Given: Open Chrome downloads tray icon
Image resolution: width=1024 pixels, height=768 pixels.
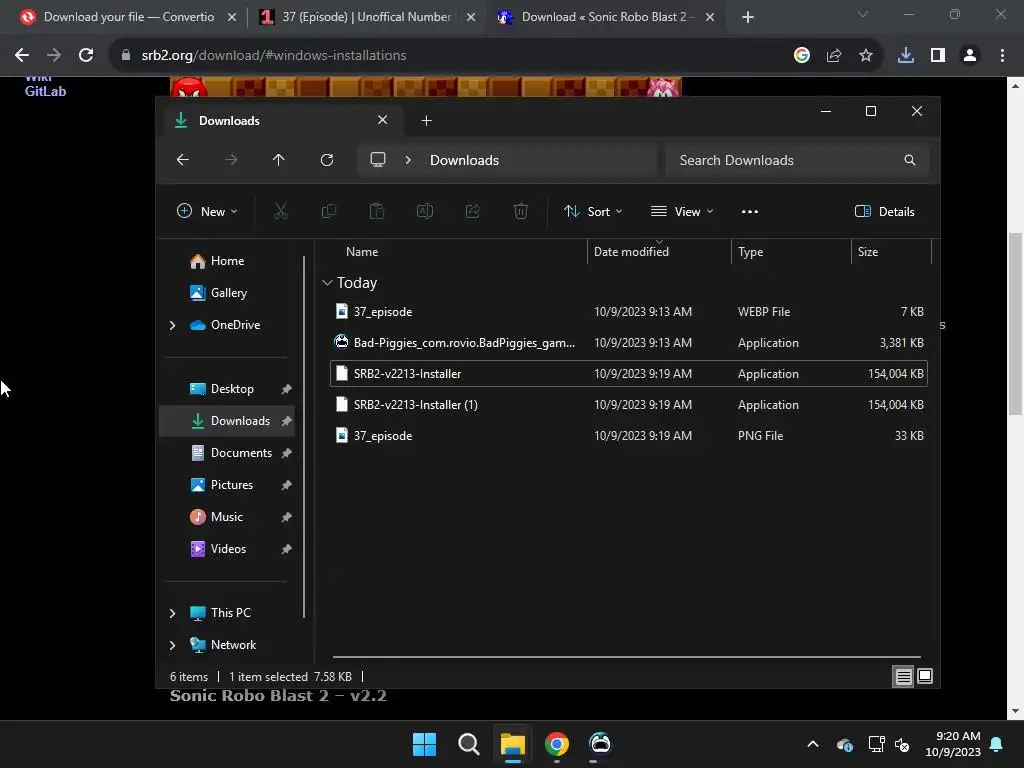Looking at the screenshot, I should tap(906, 56).
